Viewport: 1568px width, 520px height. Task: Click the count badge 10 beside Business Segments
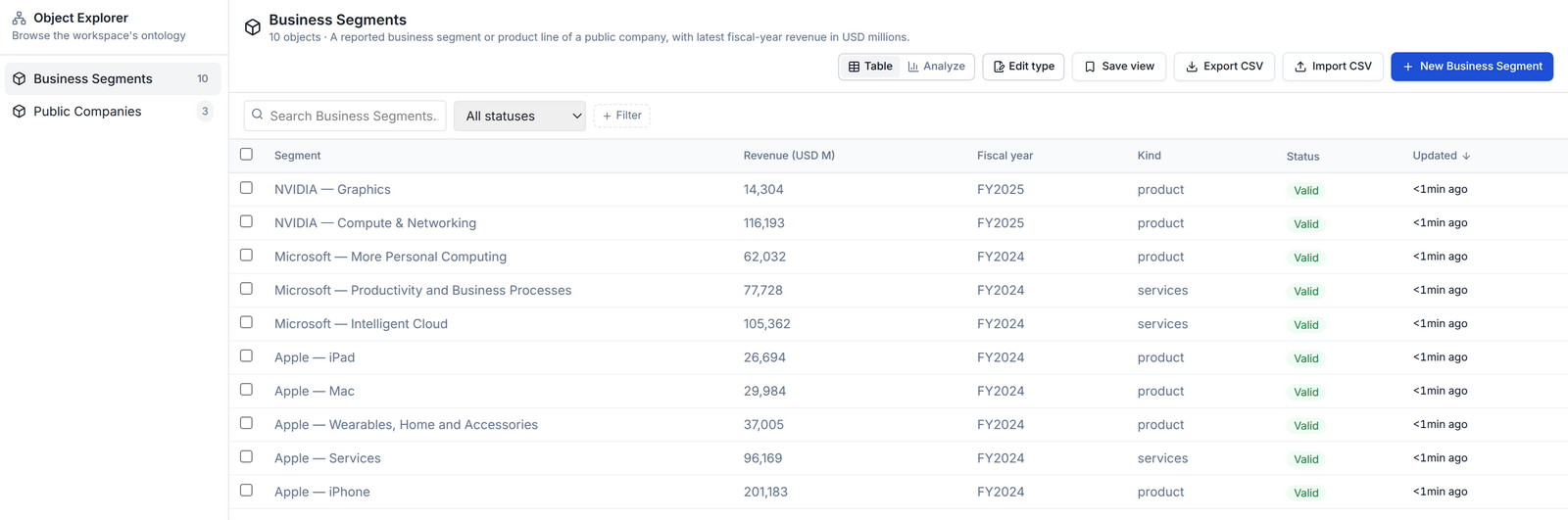pos(203,78)
